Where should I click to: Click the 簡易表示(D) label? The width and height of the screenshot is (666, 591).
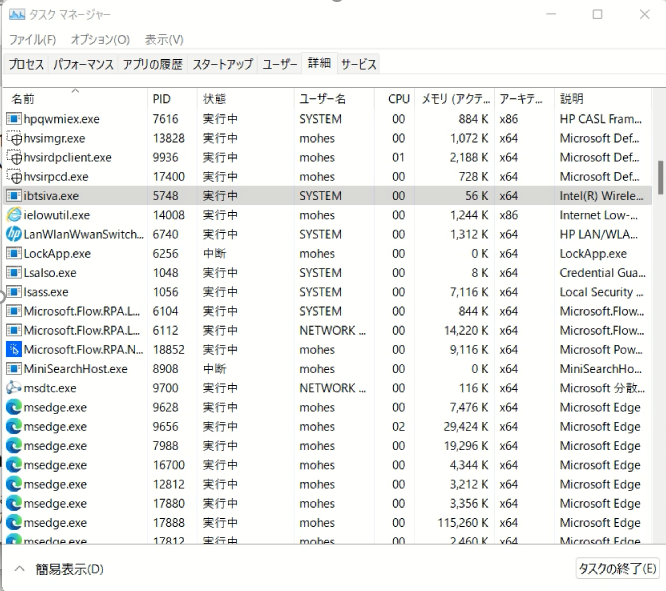[x=69, y=569]
